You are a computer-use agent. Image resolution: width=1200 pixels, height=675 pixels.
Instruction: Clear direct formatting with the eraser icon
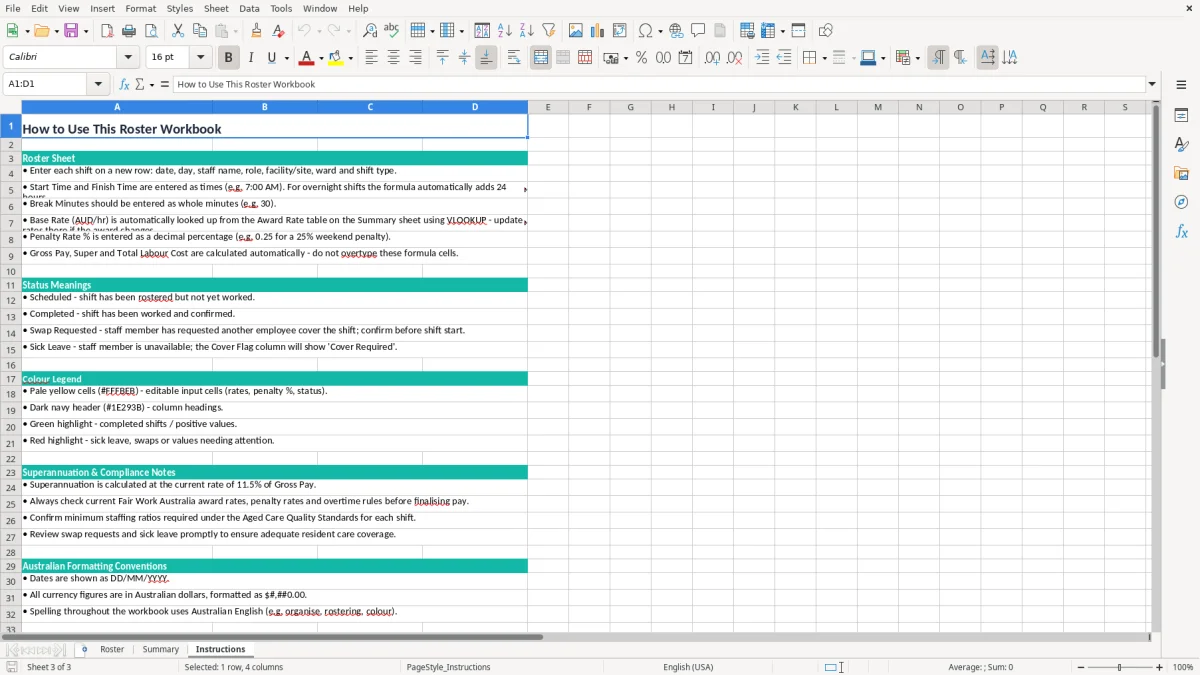click(279, 31)
